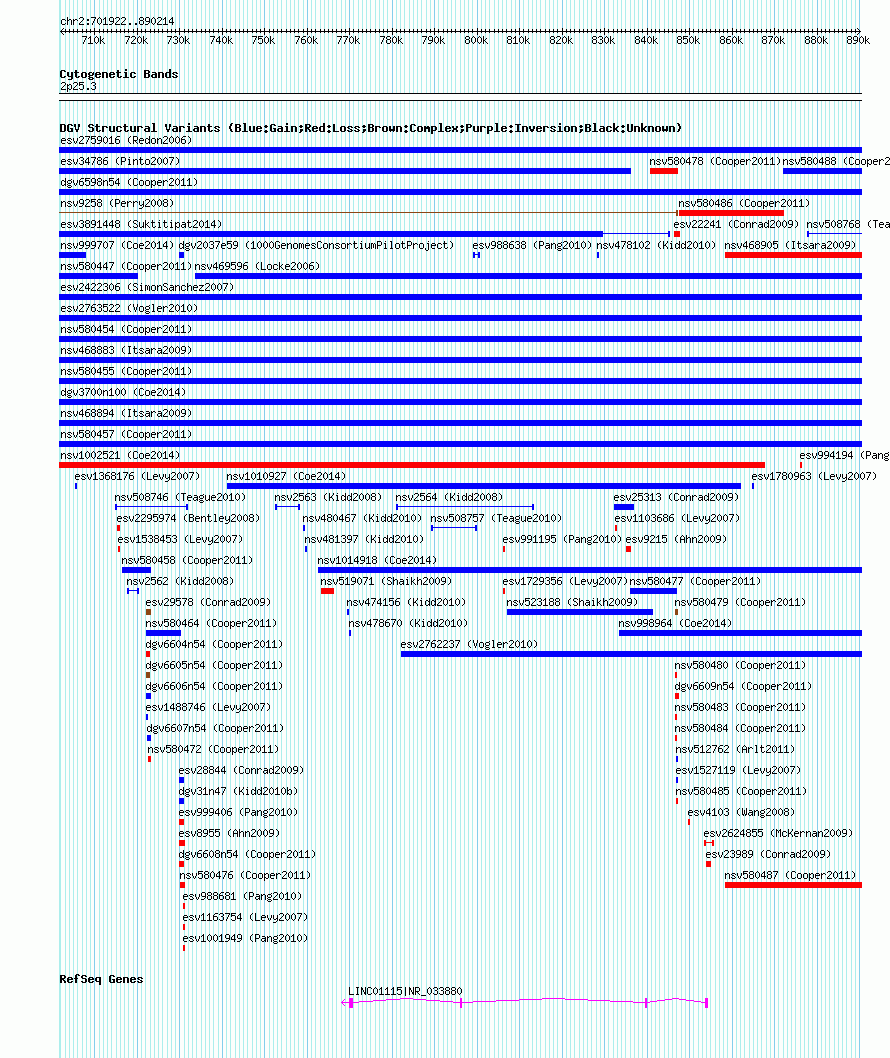Click the esv3891448 (Suktitipat2014) label
This screenshot has height=1058, width=890.
(141, 224)
